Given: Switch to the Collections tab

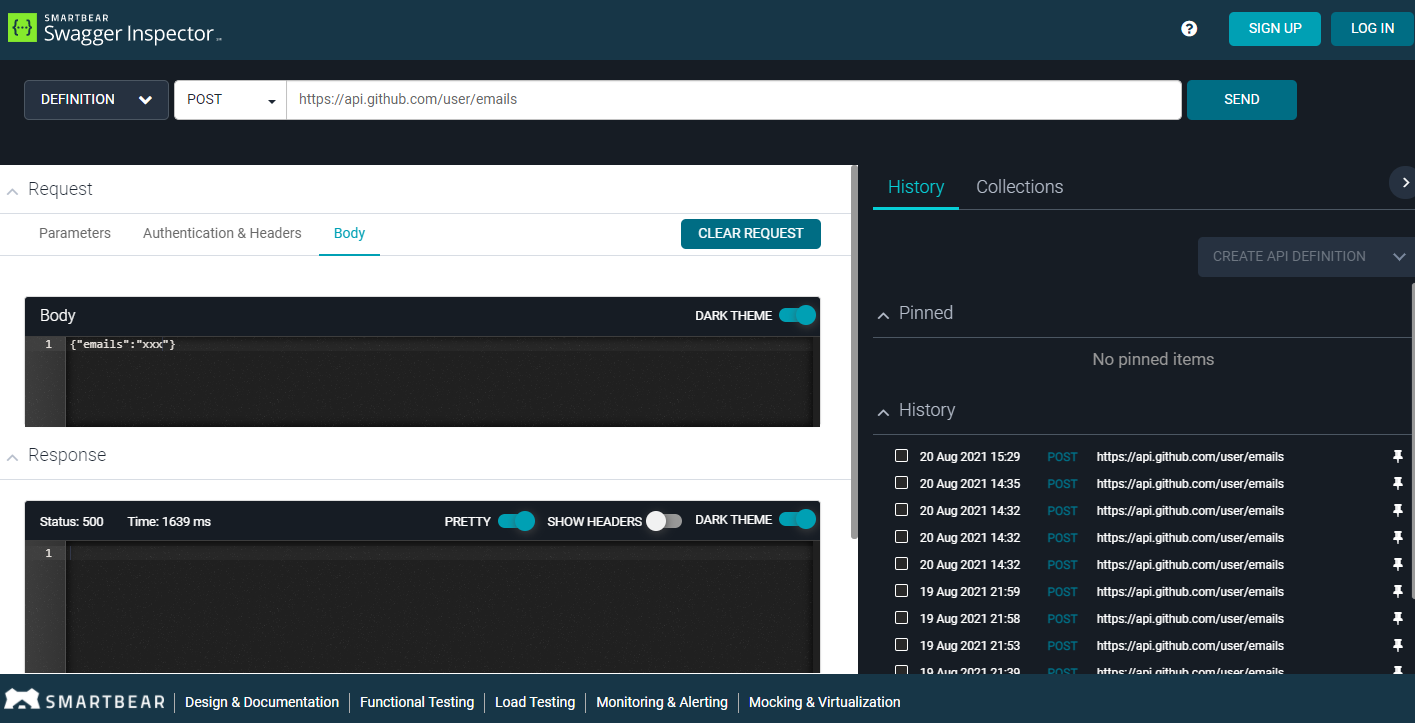Looking at the screenshot, I should click(x=1019, y=187).
